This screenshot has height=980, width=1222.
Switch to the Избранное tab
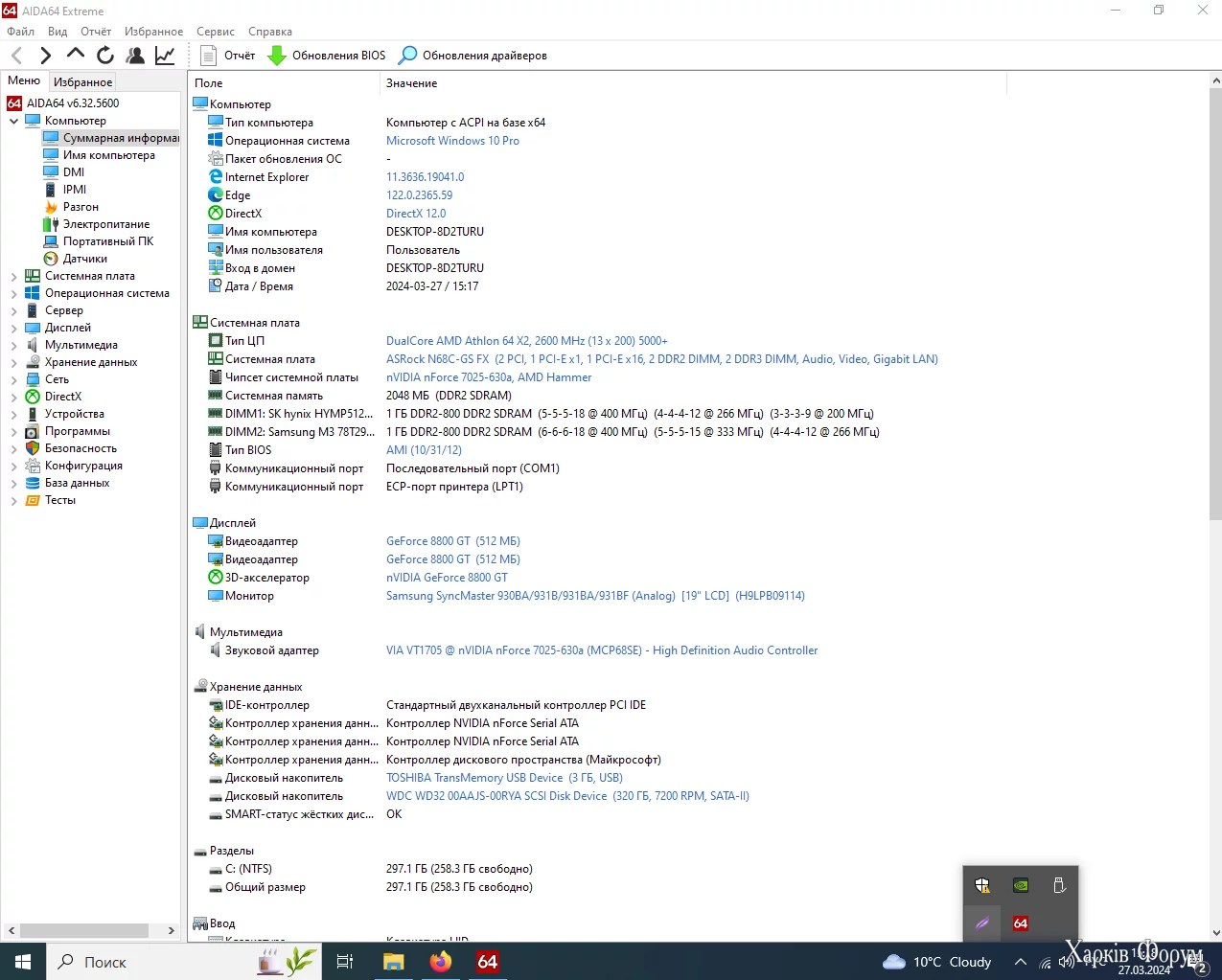(82, 82)
